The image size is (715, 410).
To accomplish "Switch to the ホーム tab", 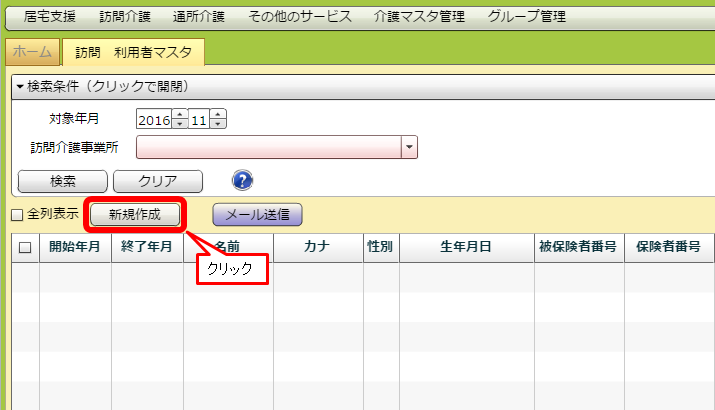I will pyautogui.click(x=32, y=52).
